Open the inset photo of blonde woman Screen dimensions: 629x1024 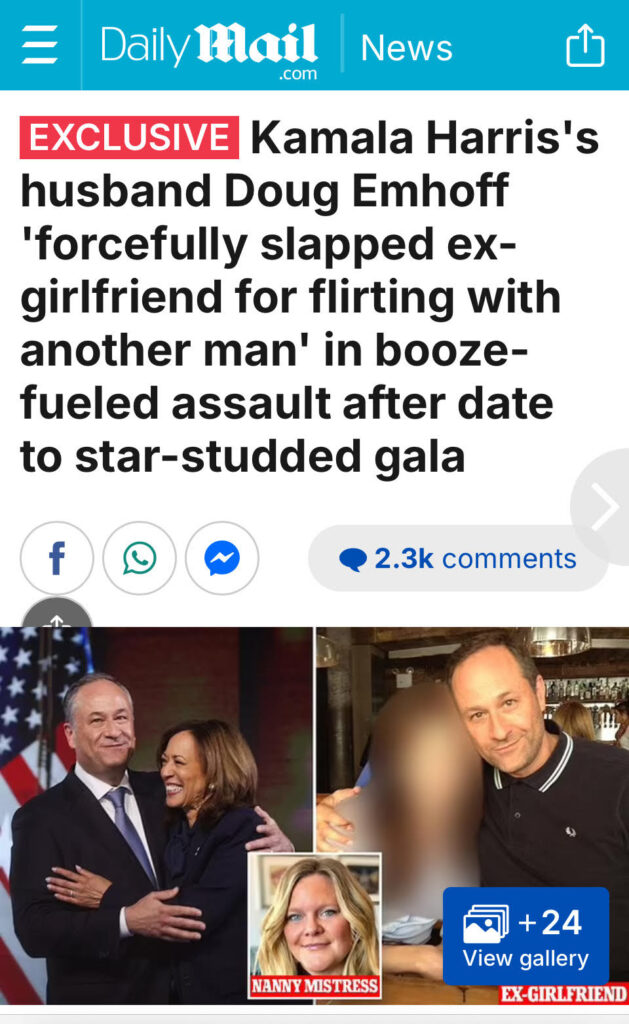315,925
